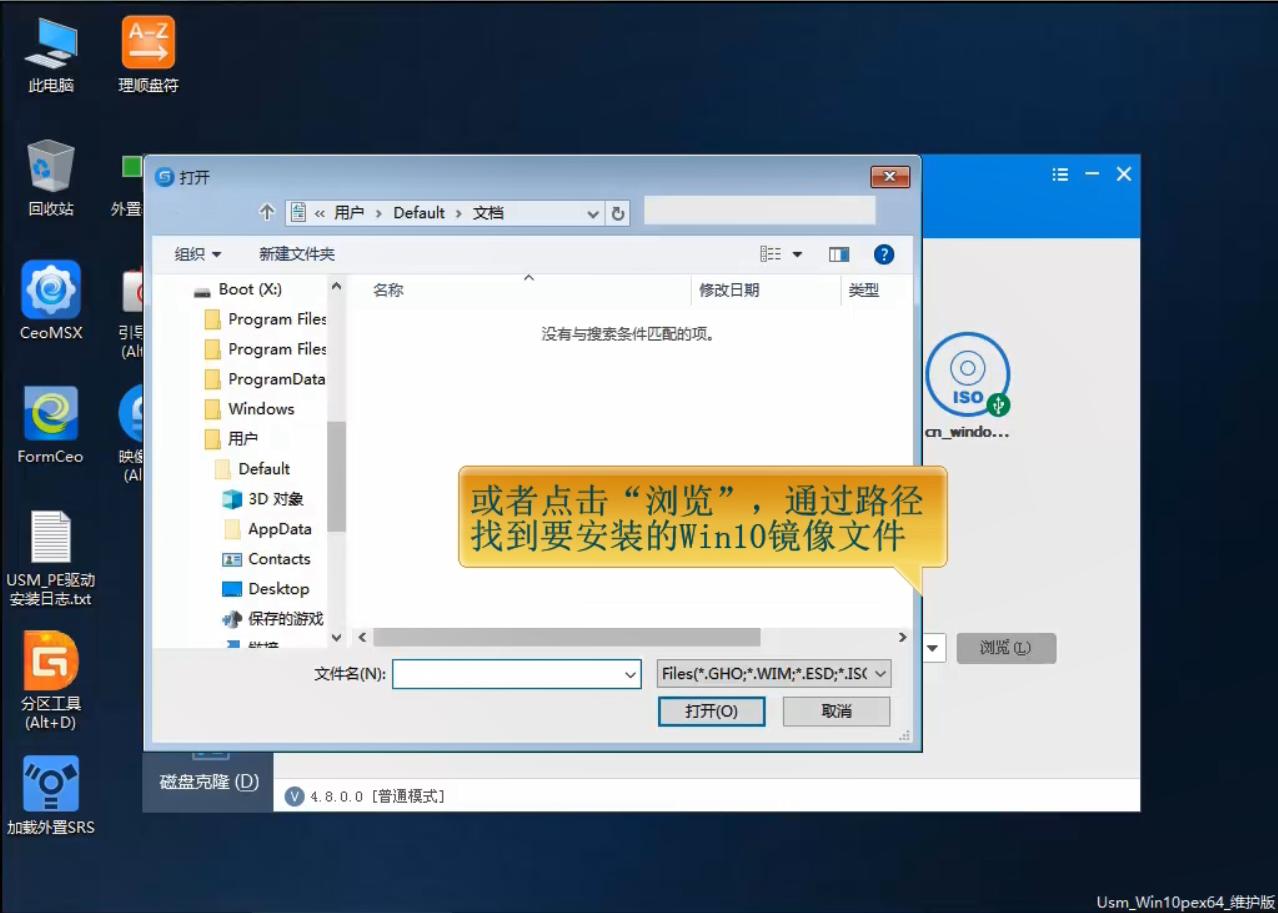Image resolution: width=1278 pixels, height=913 pixels.
Task: Click 新建文件夹 in the toolbar
Action: click(297, 254)
